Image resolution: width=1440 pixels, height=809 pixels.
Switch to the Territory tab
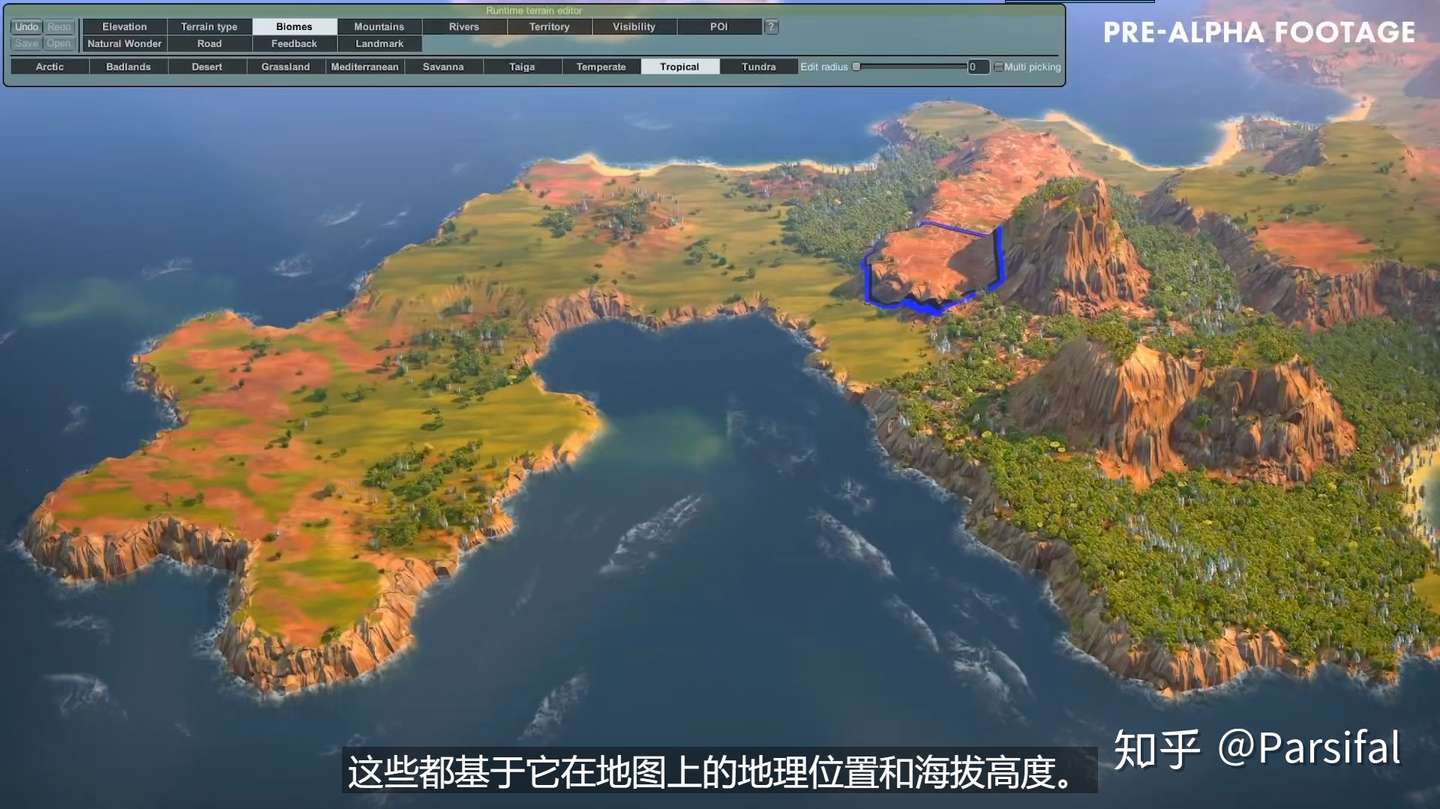pos(549,27)
